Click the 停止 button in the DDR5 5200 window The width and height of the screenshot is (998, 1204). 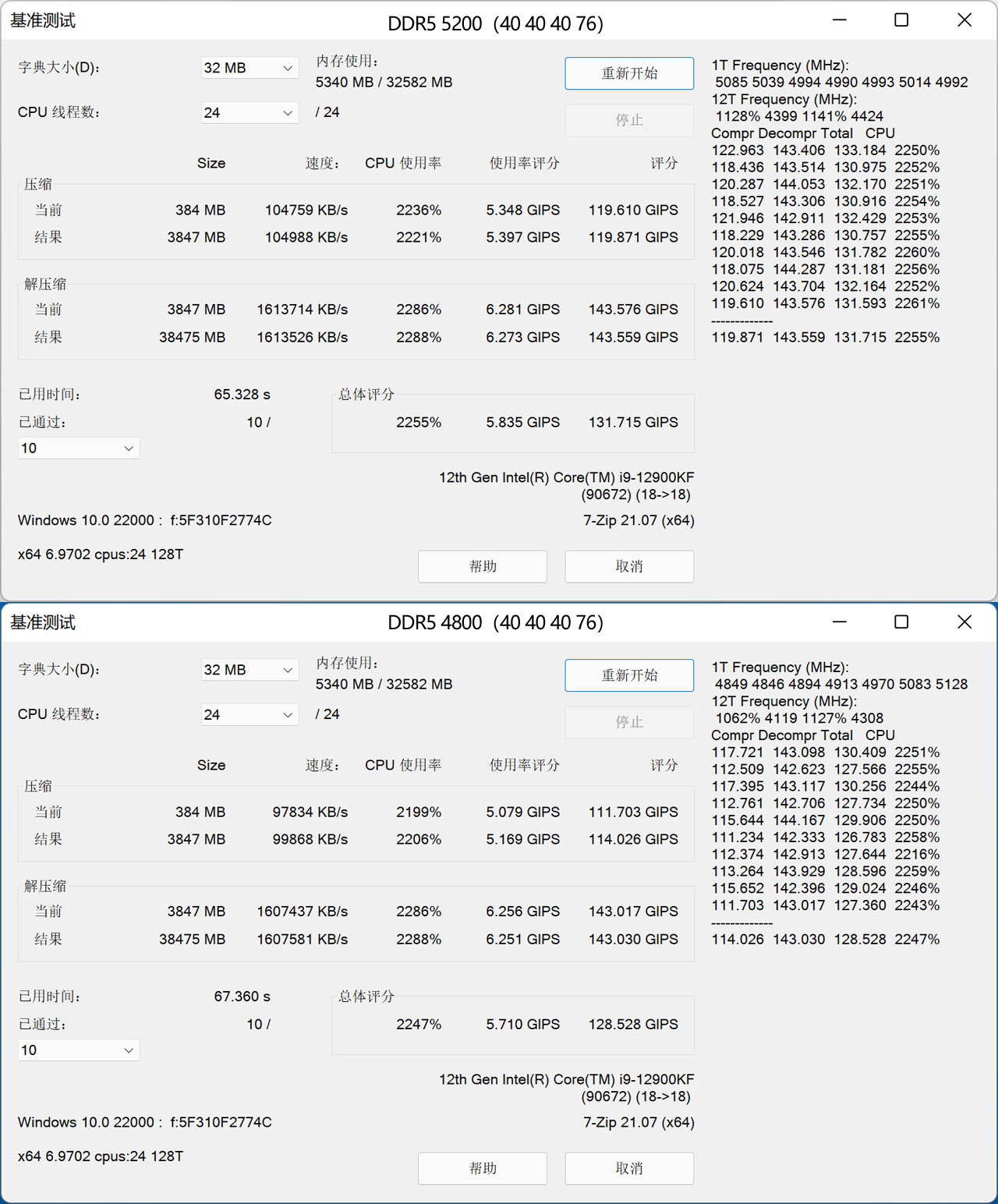pos(628,119)
